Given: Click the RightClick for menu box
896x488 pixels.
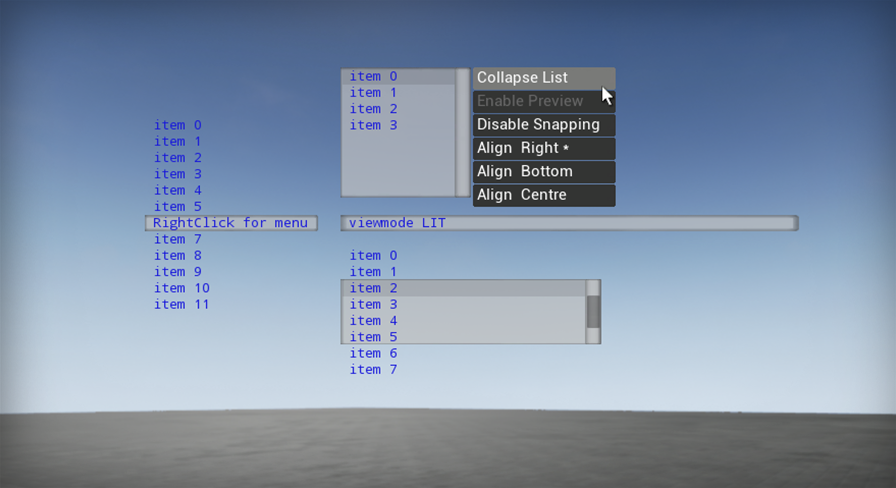Looking at the screenshot, I should point(231,223).
